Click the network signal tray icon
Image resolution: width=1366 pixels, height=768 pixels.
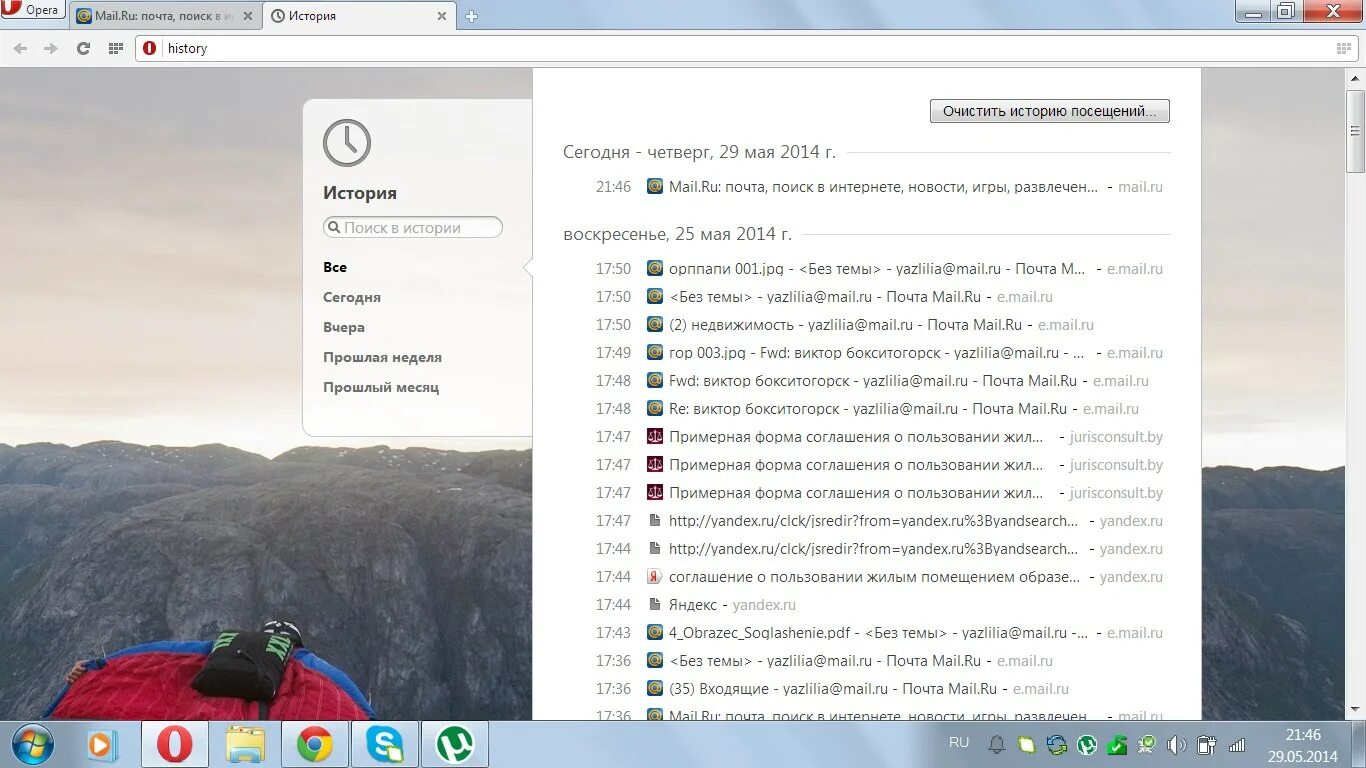click(x=1237, y=745)
